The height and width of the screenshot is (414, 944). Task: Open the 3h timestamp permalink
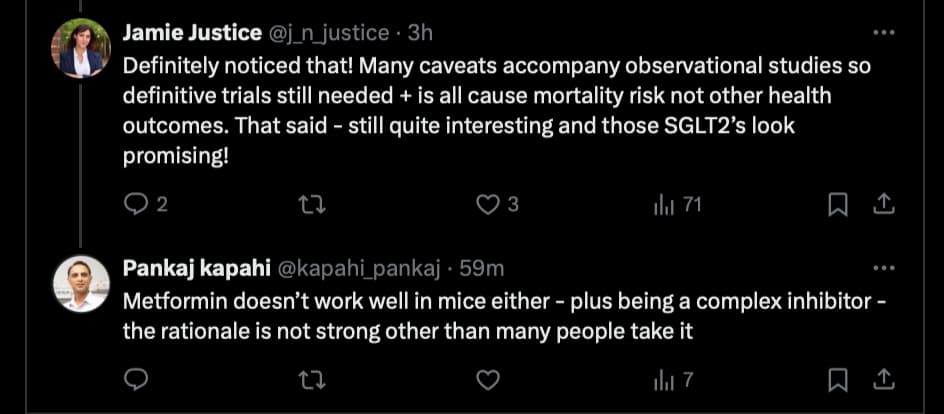click(x=420, y=33)
